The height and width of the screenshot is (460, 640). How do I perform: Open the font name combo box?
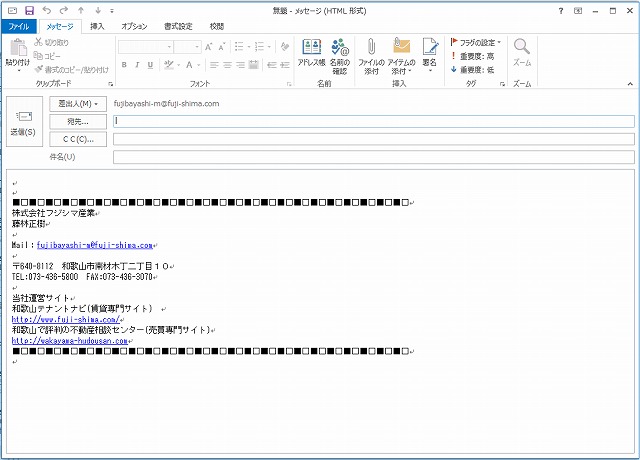(151, 46)
